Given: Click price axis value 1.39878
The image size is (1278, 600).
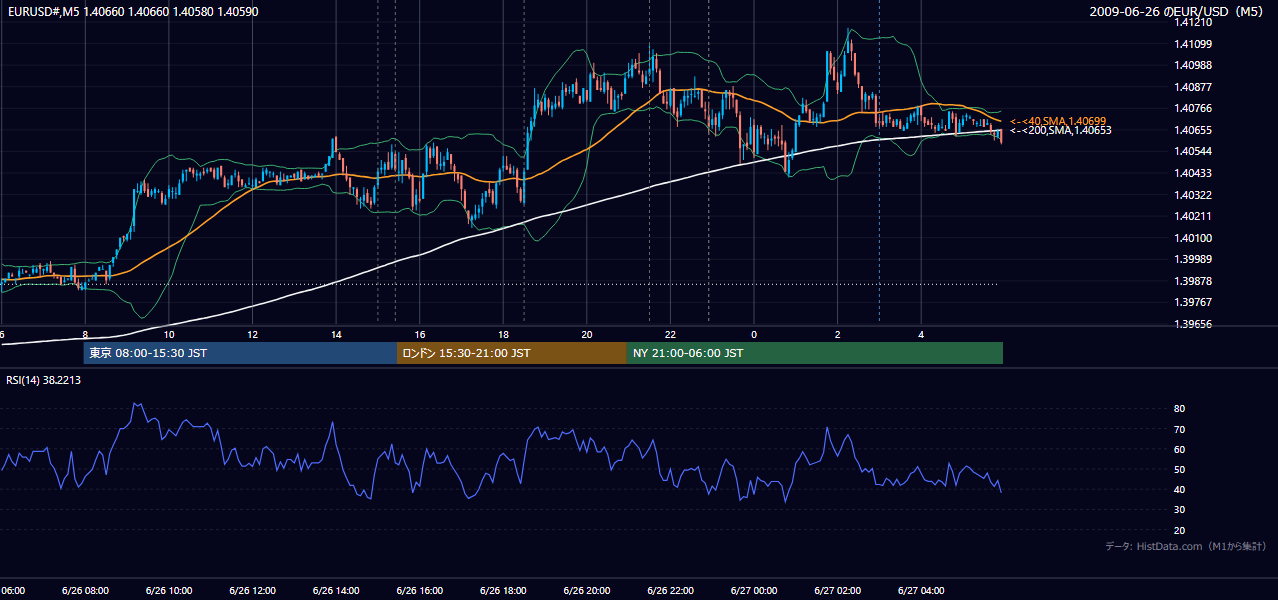Looking at the screenshot, I should (x=1193, y=281).
